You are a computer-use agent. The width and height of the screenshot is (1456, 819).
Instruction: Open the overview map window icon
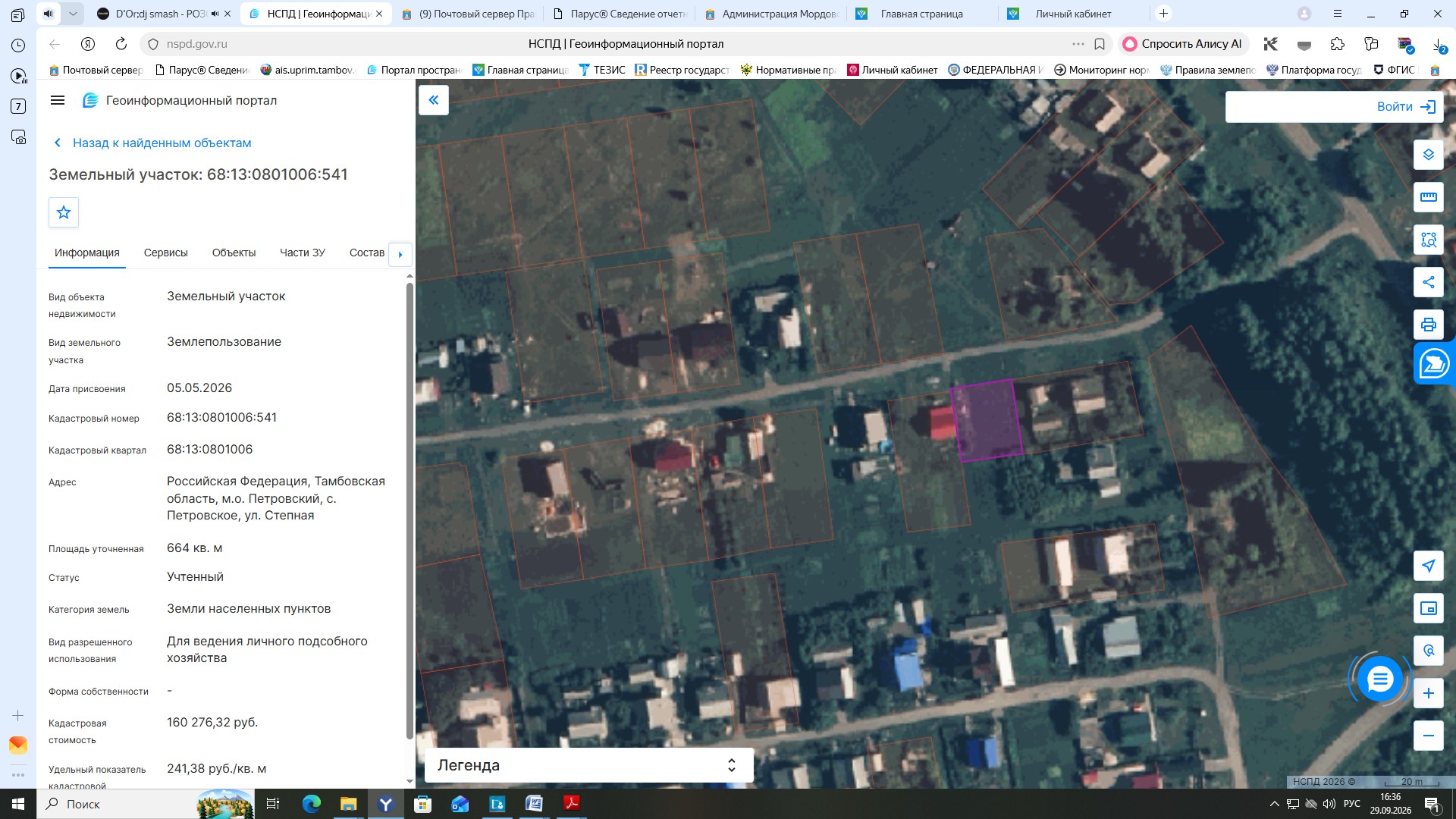(x=1429, y=608)
